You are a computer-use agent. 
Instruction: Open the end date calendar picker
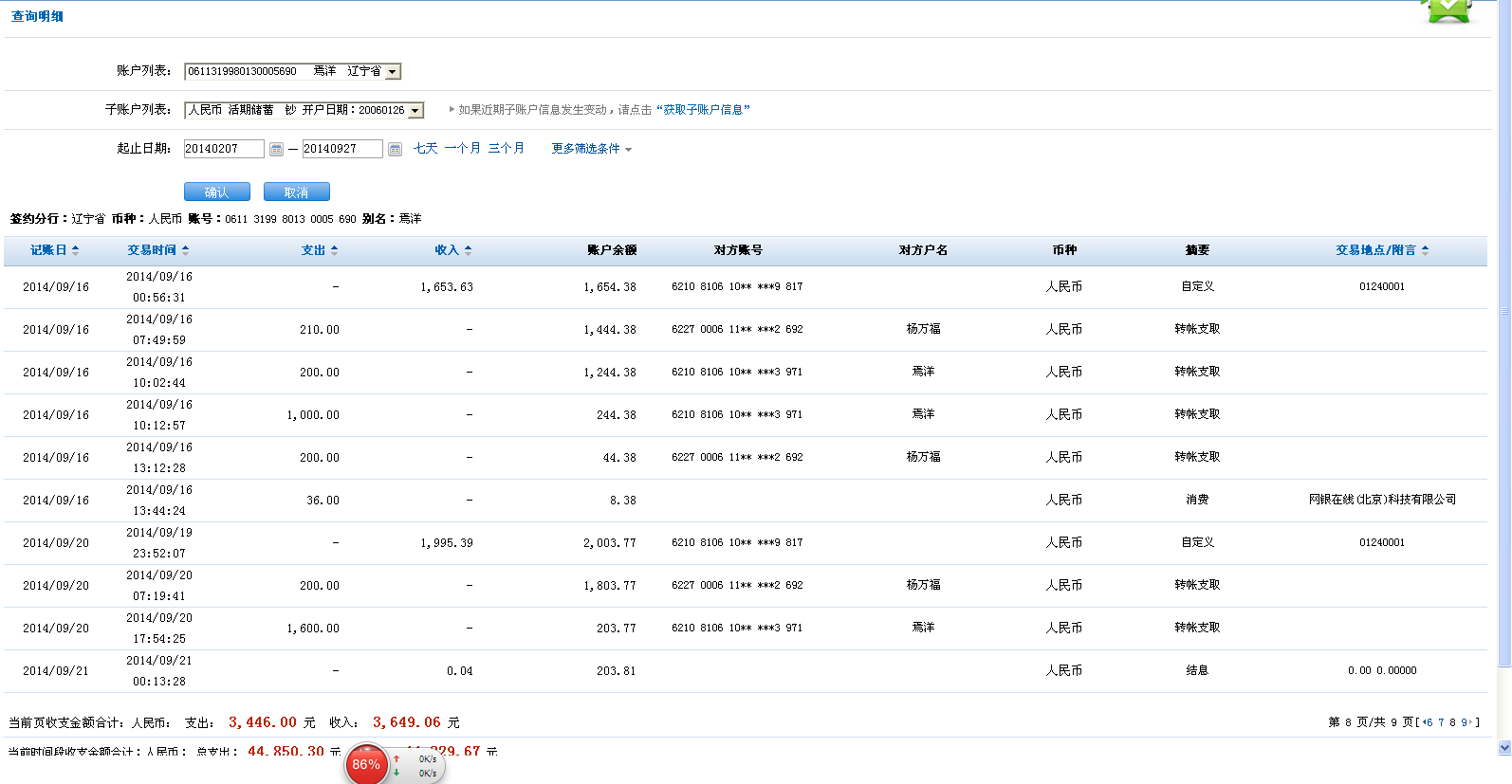pos(395,149)
